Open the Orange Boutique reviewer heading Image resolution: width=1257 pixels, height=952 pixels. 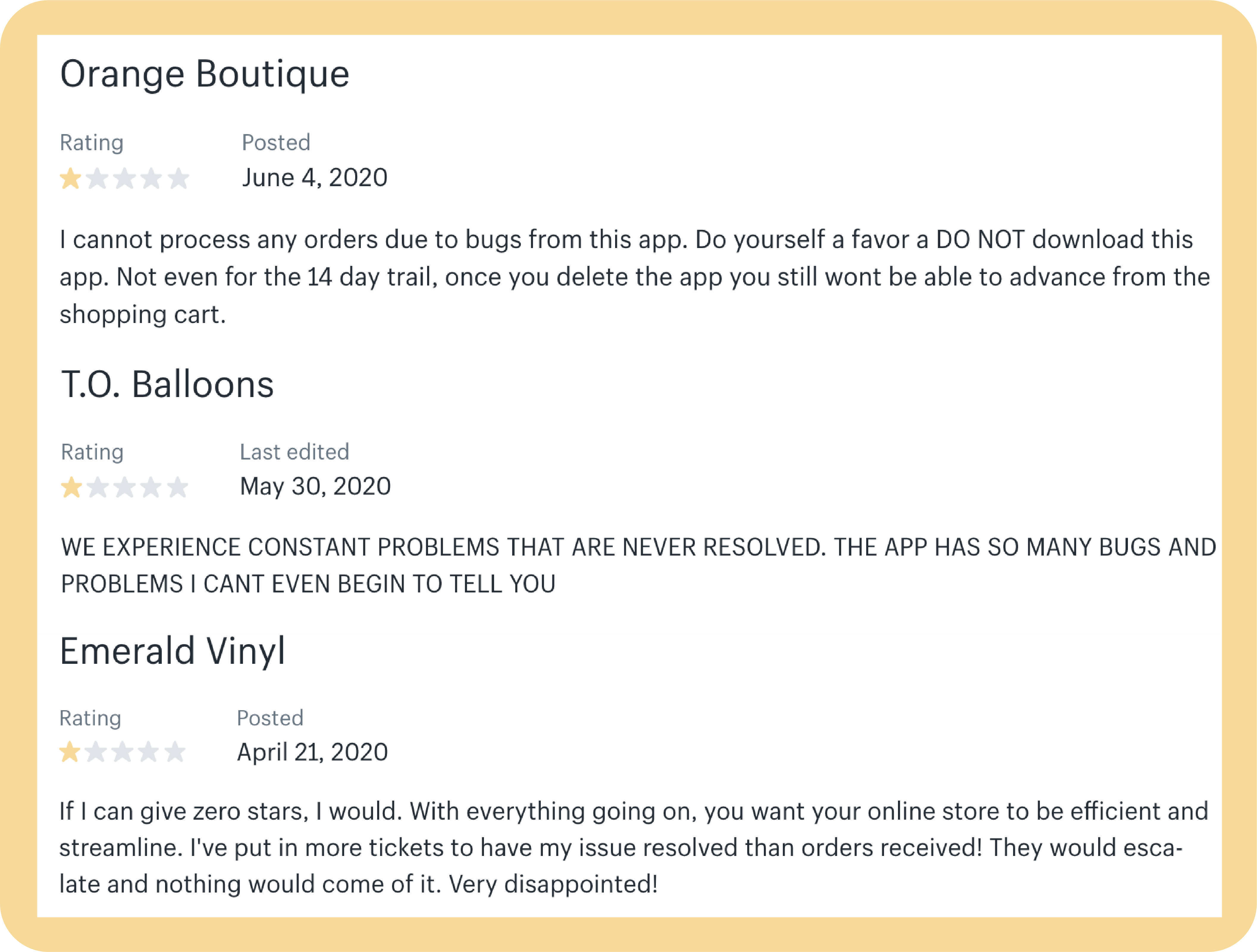(205, 74)
